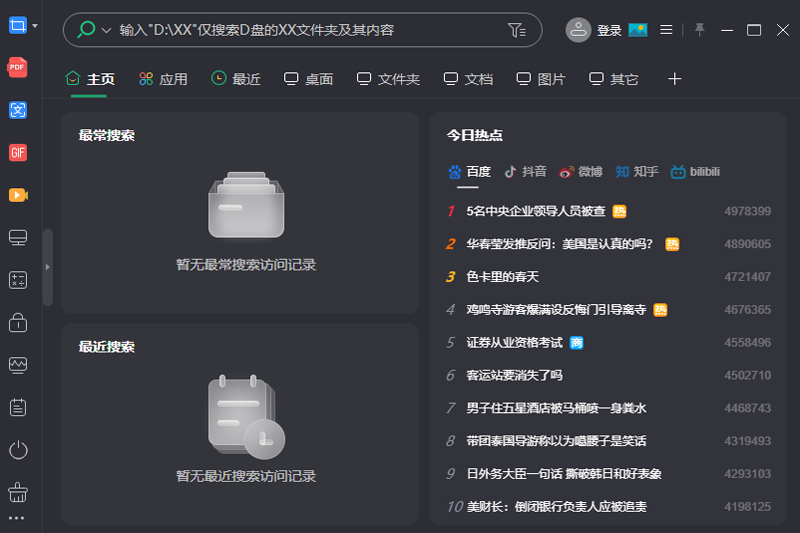Click the heat count 4558496

[x=747, y=343]
